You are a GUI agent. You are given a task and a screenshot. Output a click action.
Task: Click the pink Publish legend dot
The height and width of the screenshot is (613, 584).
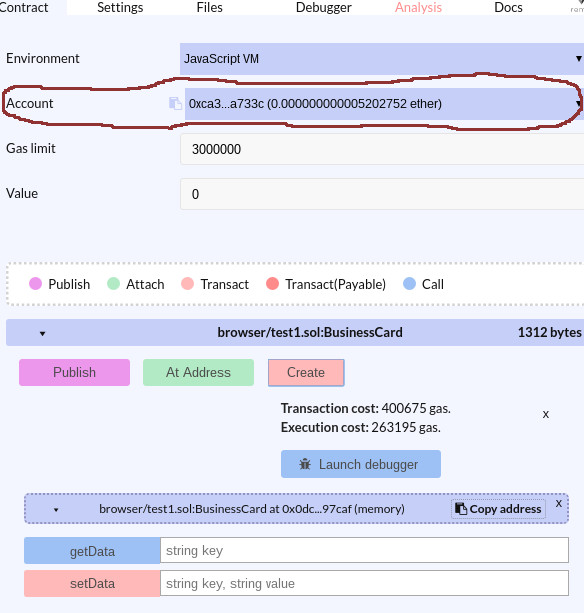point(35,284)
